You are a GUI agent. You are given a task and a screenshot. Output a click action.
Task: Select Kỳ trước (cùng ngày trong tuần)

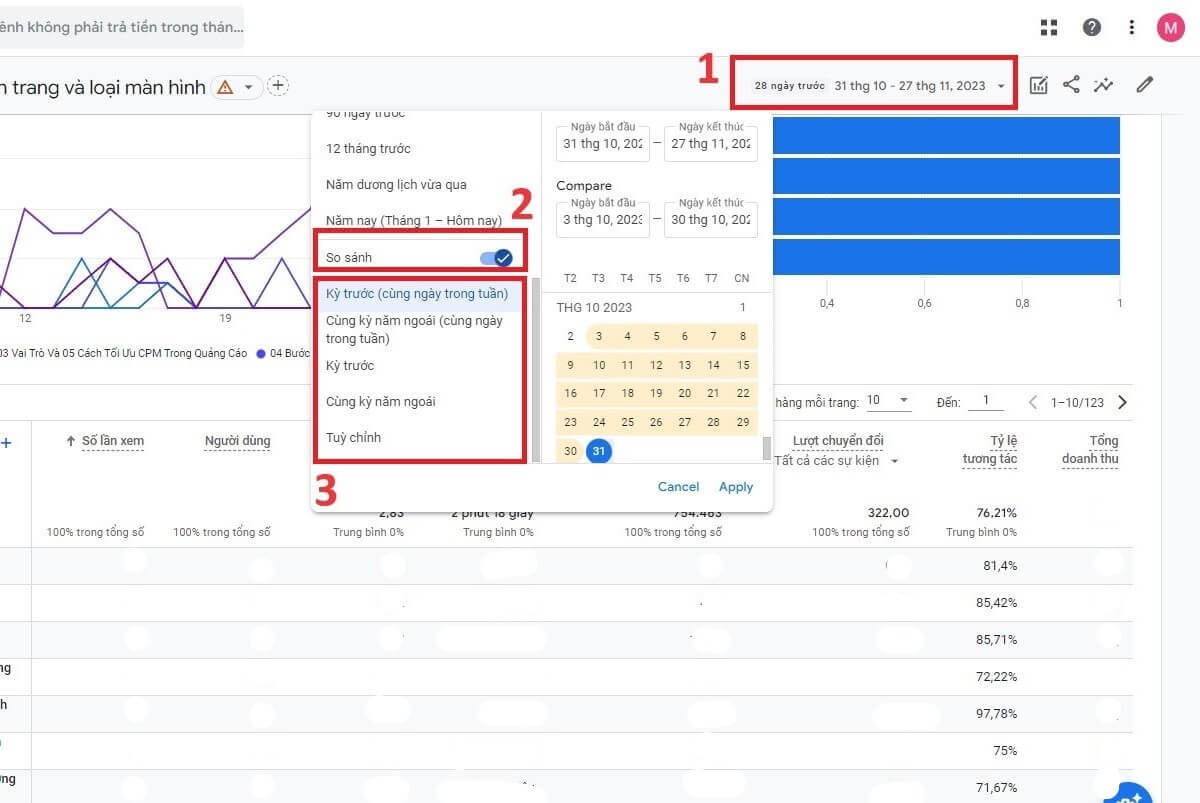click(x=417, y=294)
